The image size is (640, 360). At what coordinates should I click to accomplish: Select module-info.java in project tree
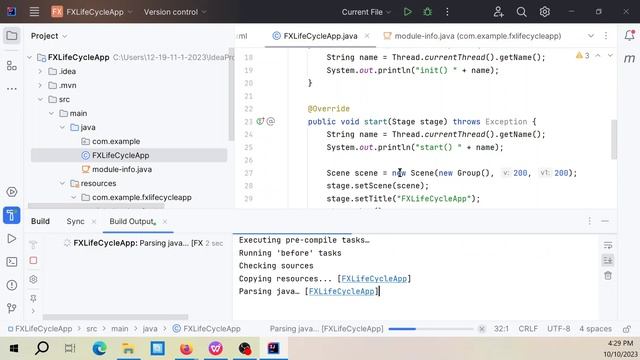pos(122,169)
